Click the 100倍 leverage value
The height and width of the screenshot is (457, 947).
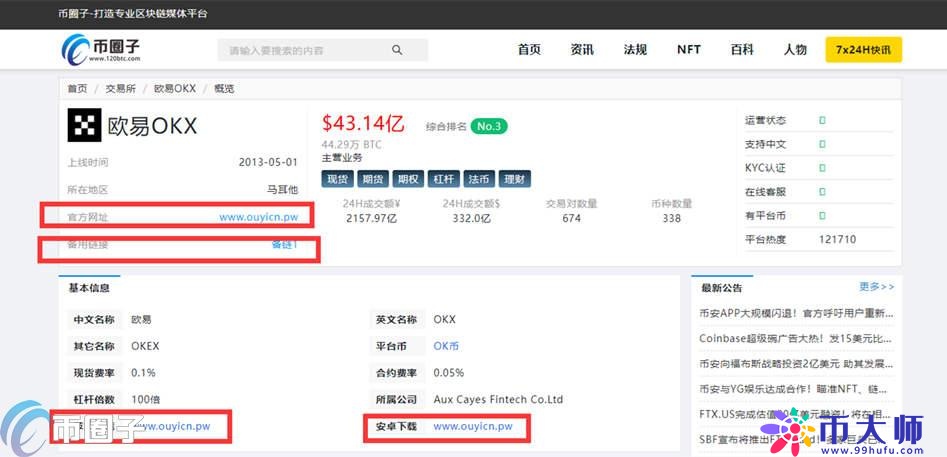[146, 399]
